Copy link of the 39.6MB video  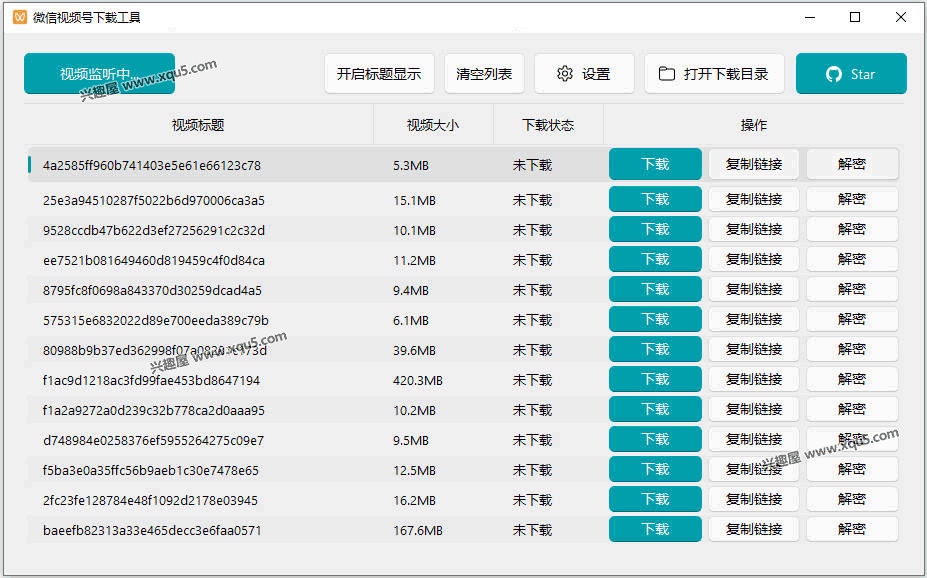pyautogui.click(x=754, y=349)
